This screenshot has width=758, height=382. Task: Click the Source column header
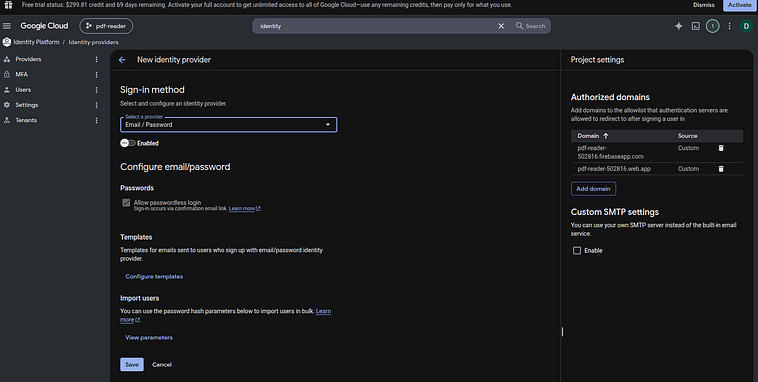(687, 136)
